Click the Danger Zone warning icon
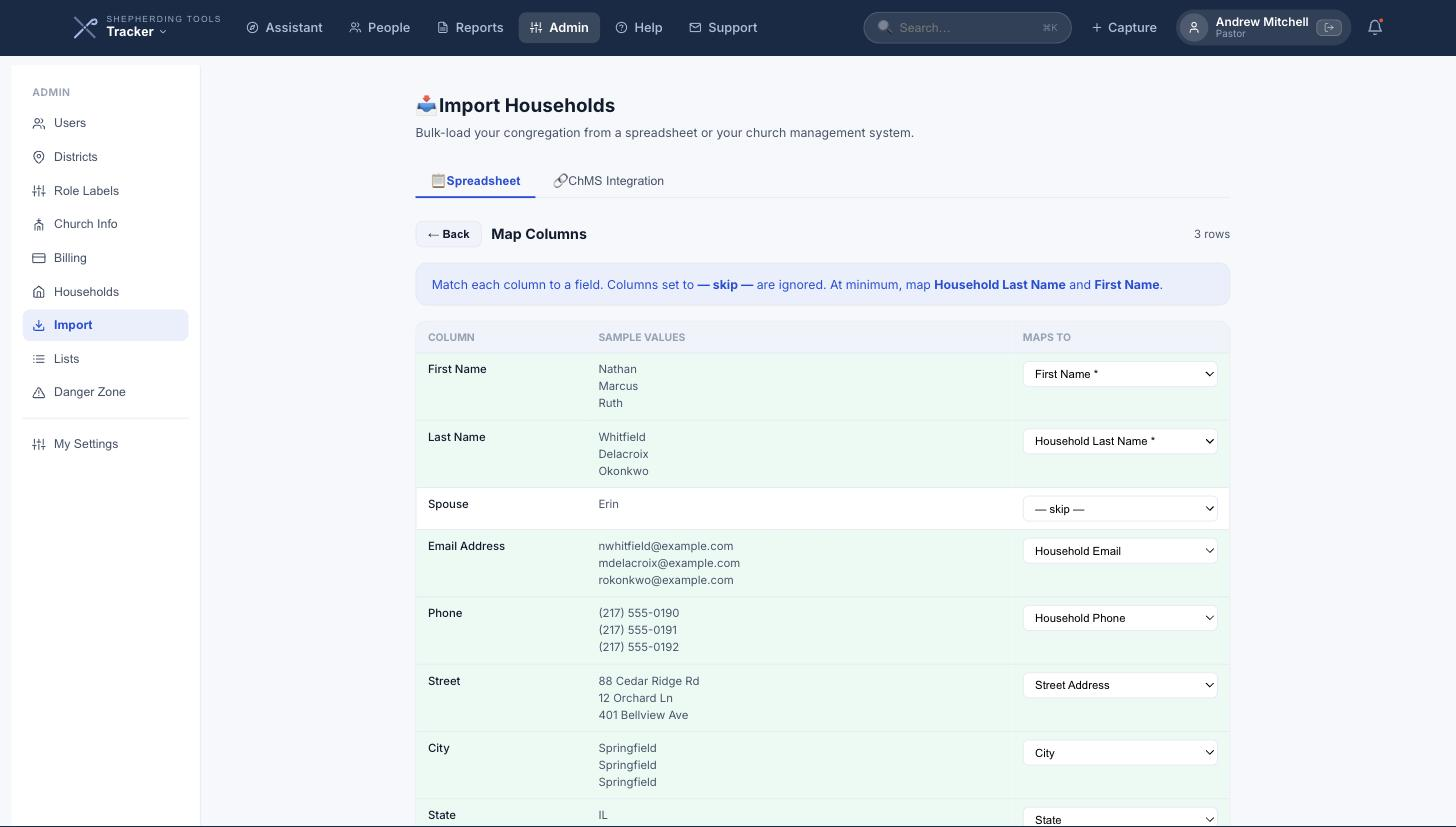The height and width of the screenshot is (827, 1456). (x=39, y=392)
